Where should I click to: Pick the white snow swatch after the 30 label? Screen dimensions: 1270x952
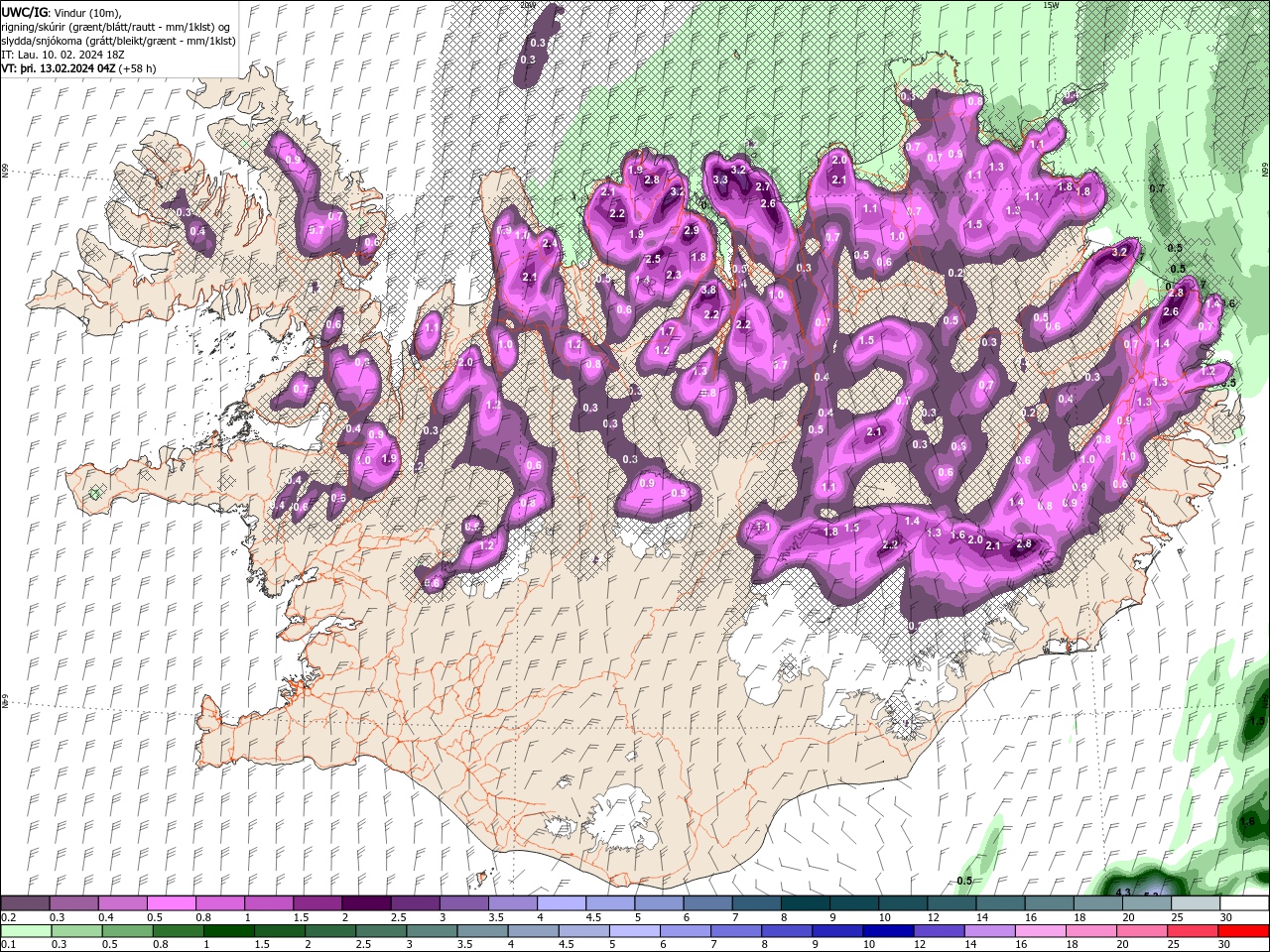click(x=1242, y=903)
